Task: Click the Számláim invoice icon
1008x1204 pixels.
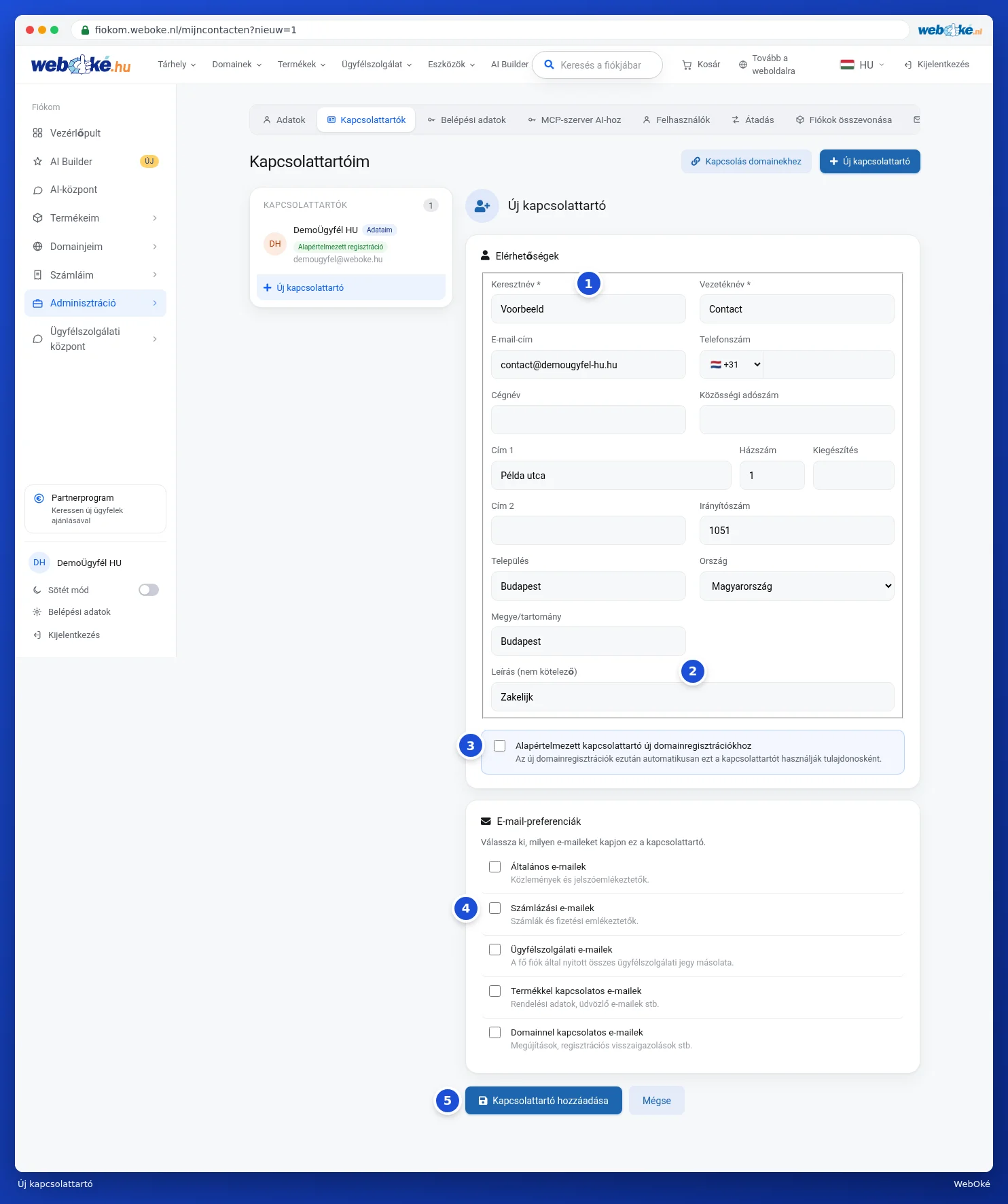Action: click(38, 275)
